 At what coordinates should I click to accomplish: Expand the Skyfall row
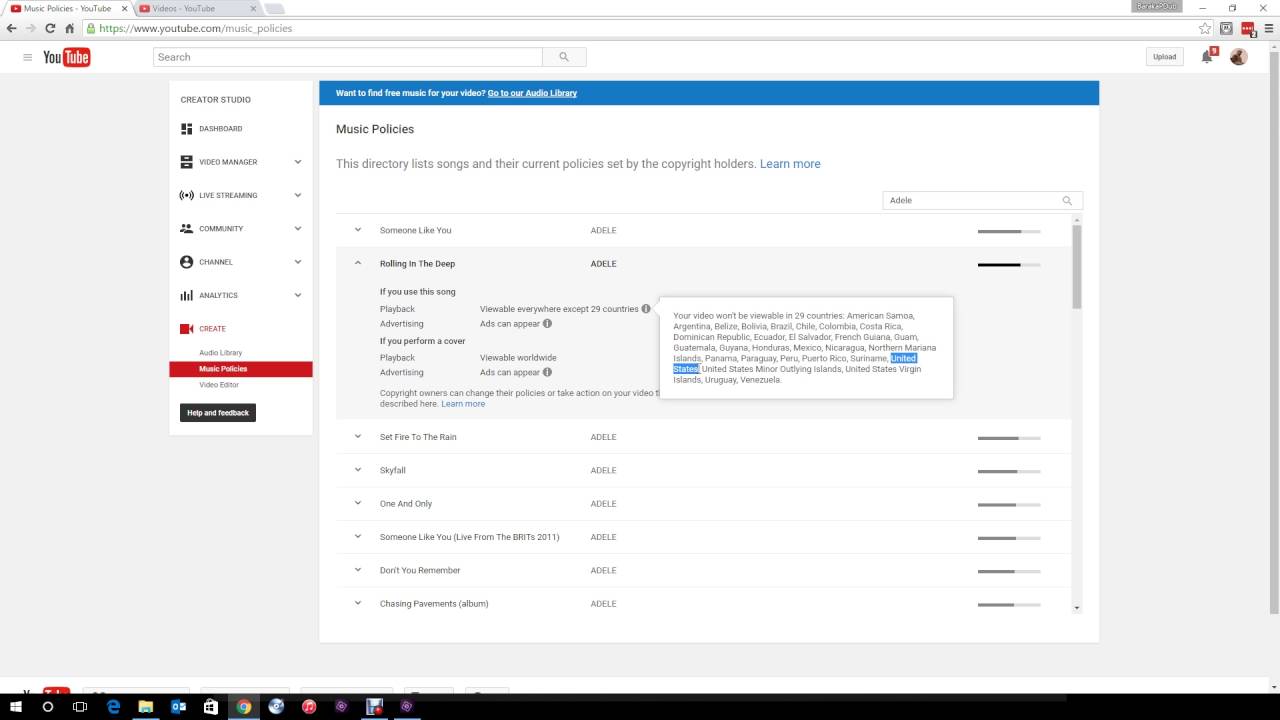[x=358, y=470]
